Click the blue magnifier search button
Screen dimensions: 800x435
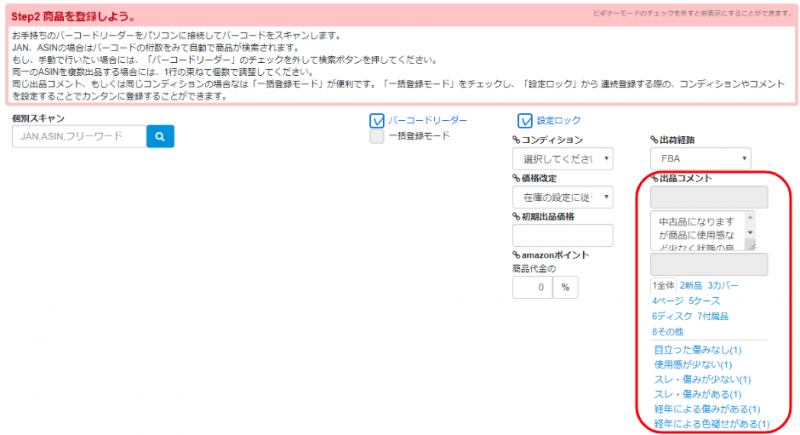pyautogui.click(x=160, y=136)
